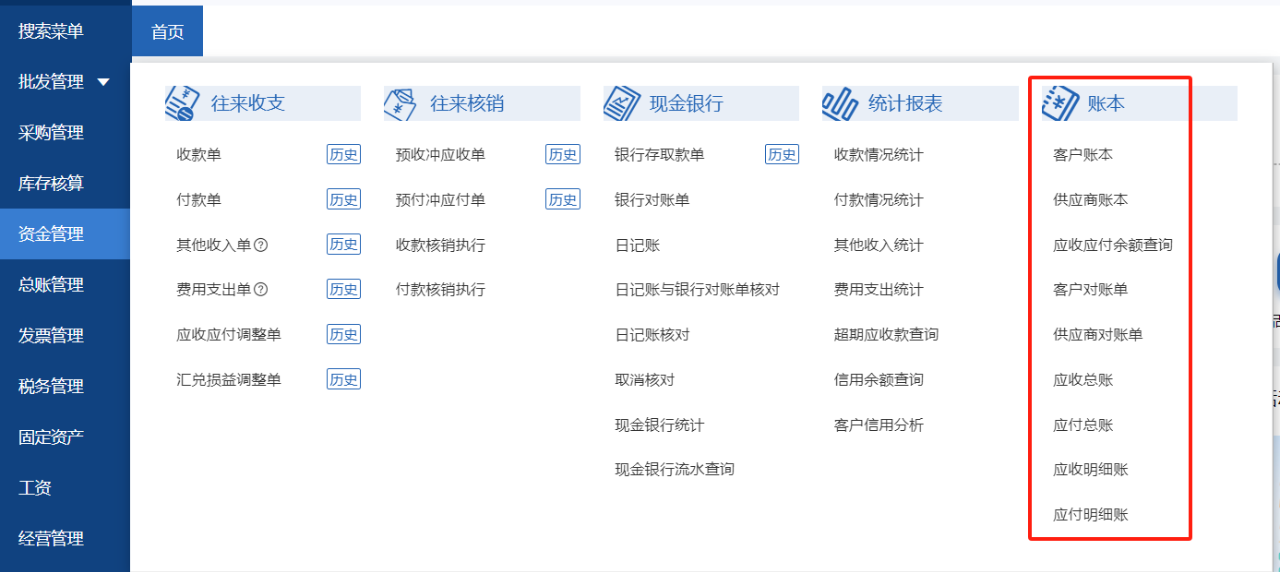
Task: Open the 收款核销执行 link
Action: [440, 245]
